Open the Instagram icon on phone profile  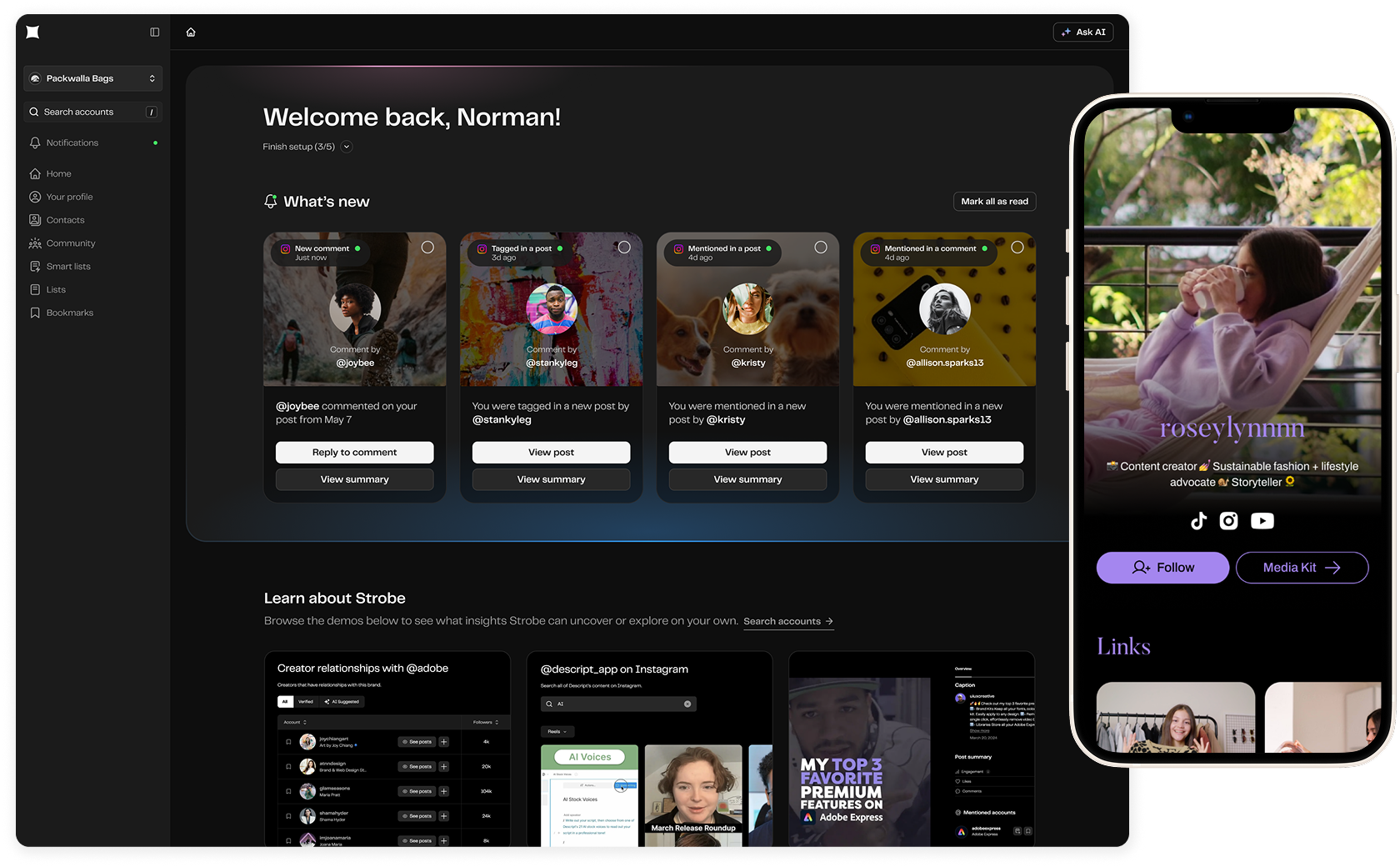[x=1228, y=521]
